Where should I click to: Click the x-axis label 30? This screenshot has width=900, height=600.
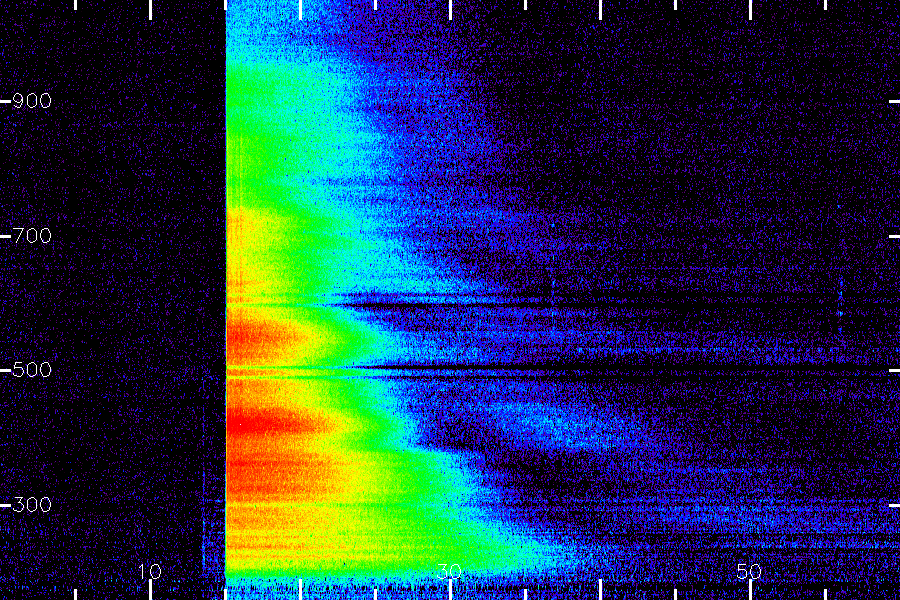click(449, 571)
